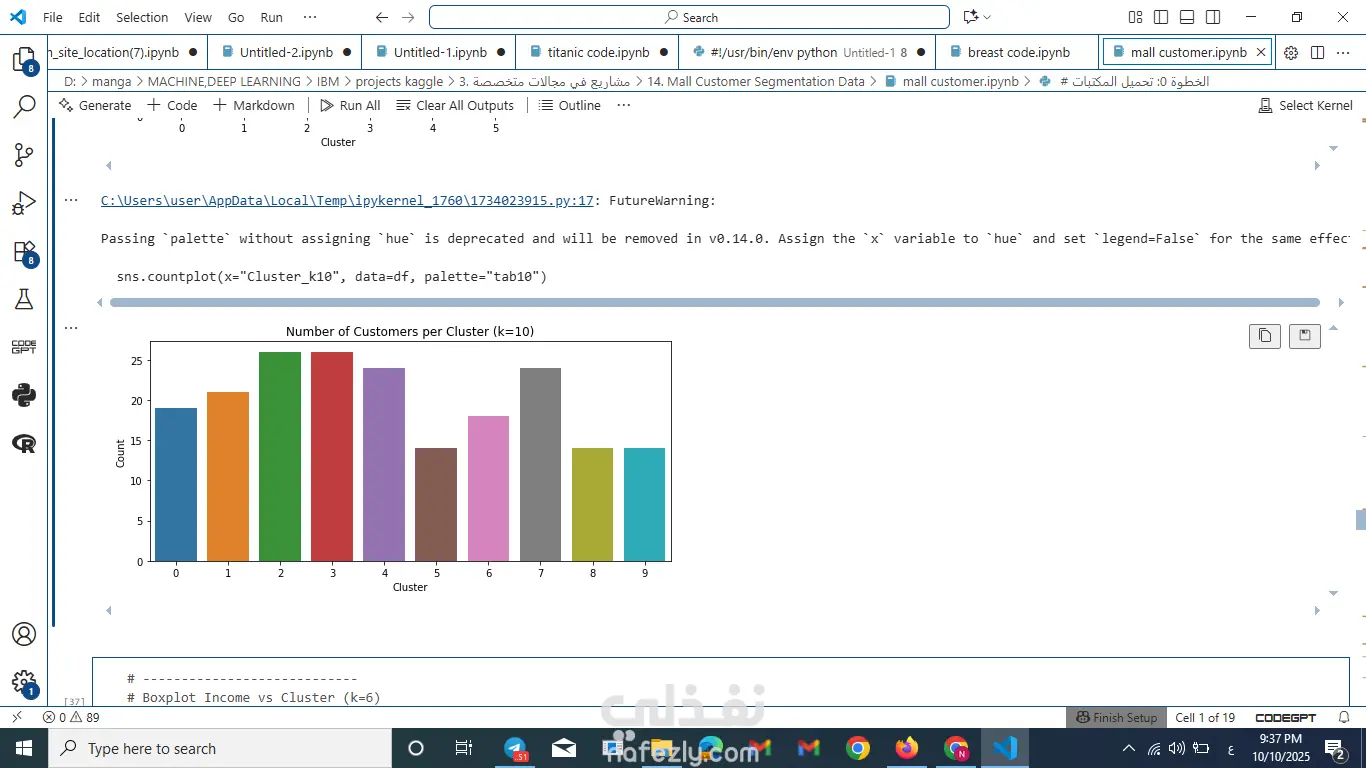1366x768 pixels.
Task: Open Telegram from the taskbar
Action: (515, 748)
